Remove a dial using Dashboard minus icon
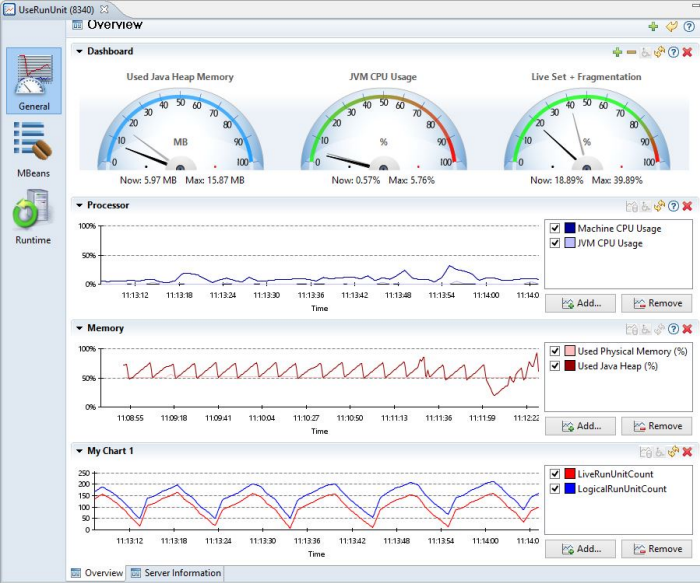 [631, 52]
